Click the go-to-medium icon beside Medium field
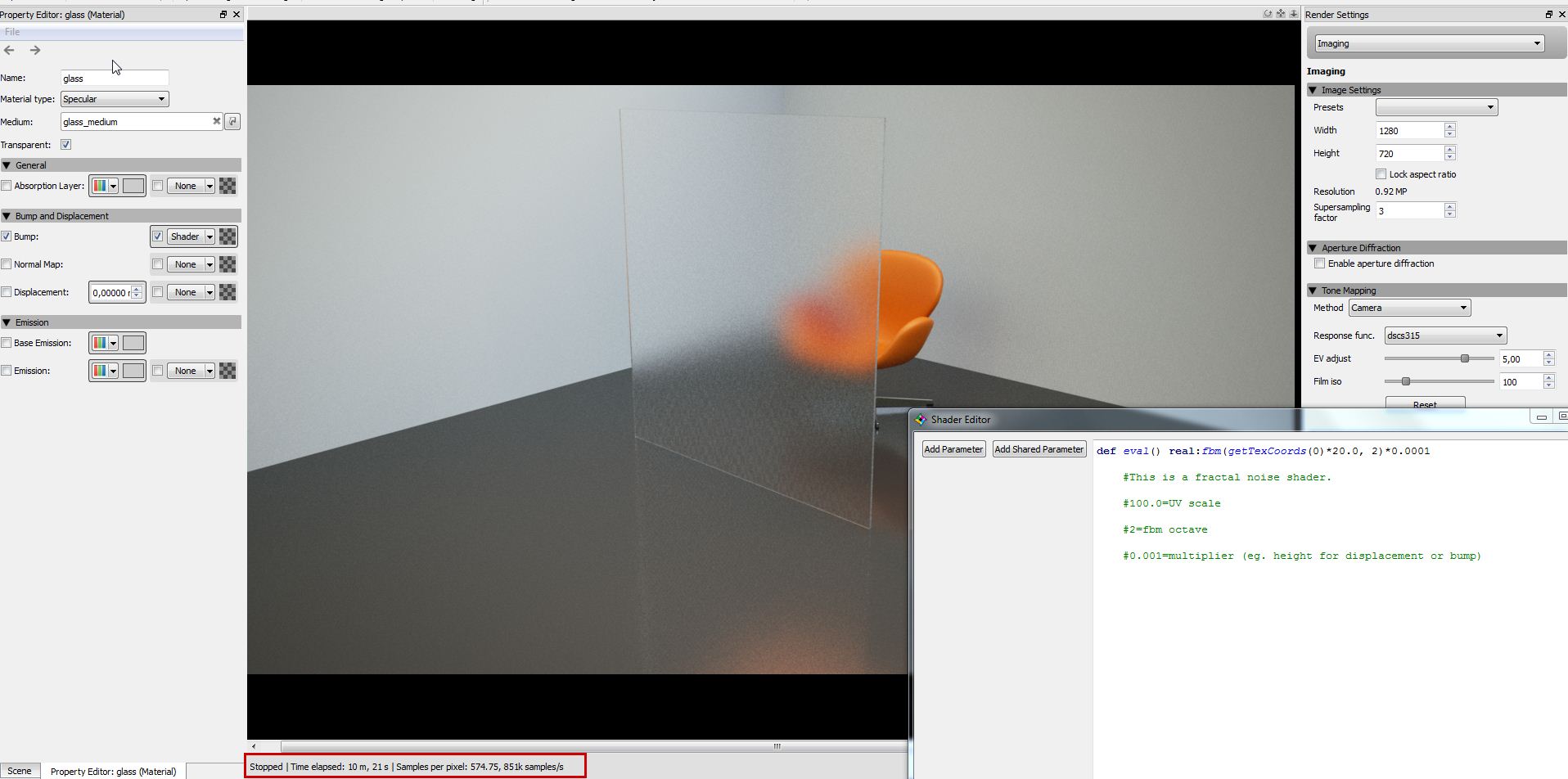1568x779 pixels. point(232,121)
